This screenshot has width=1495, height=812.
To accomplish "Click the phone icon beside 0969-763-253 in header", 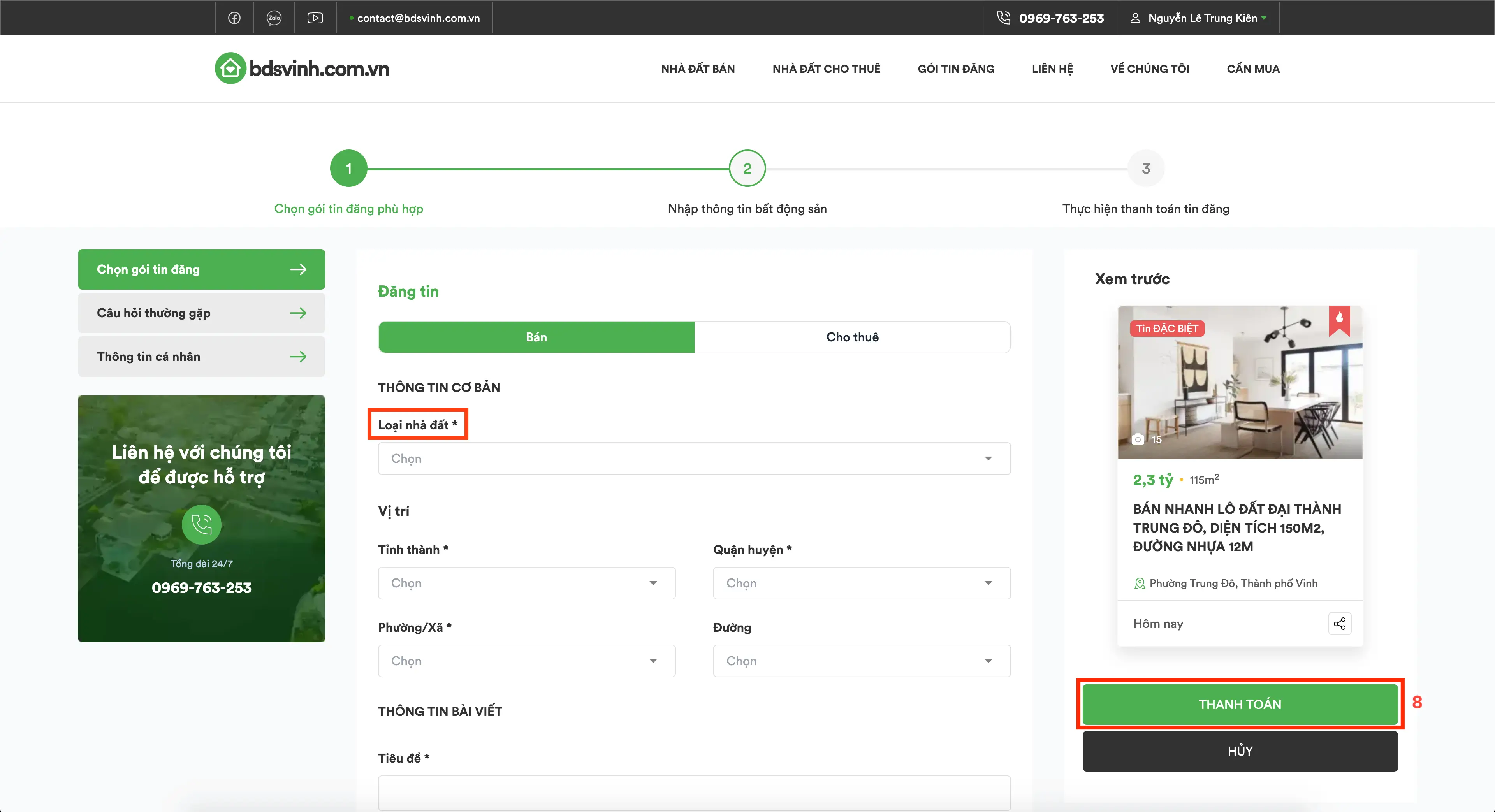I will 1003,18.
